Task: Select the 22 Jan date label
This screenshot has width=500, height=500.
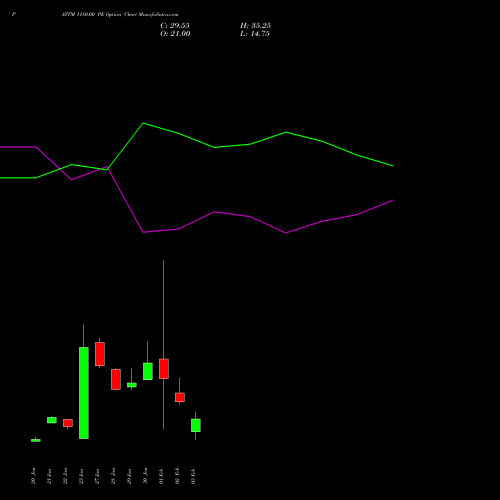Action: tap(65, 476)
